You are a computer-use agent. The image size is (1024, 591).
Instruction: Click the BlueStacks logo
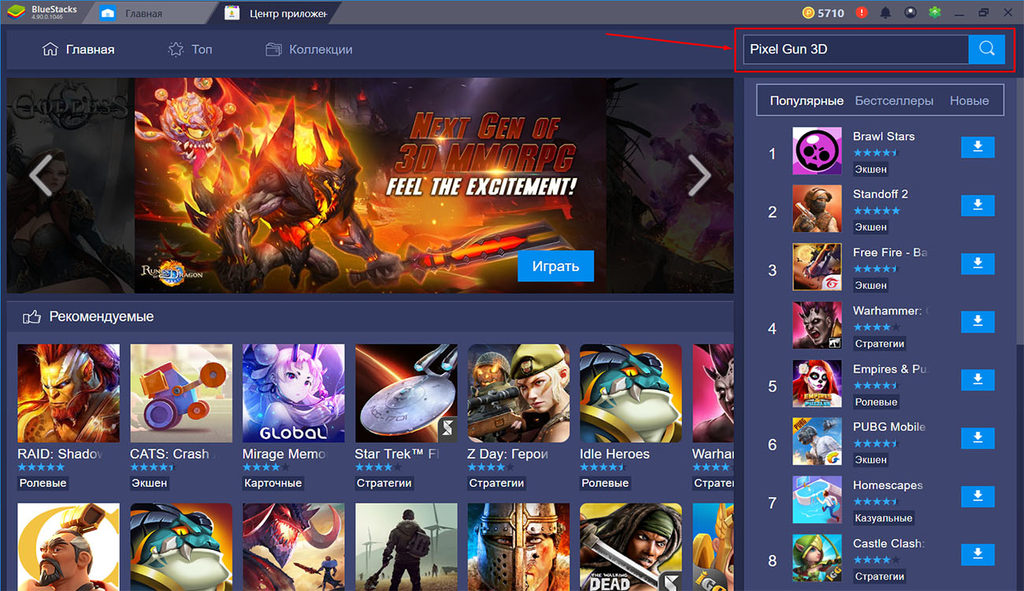(16, 12)
